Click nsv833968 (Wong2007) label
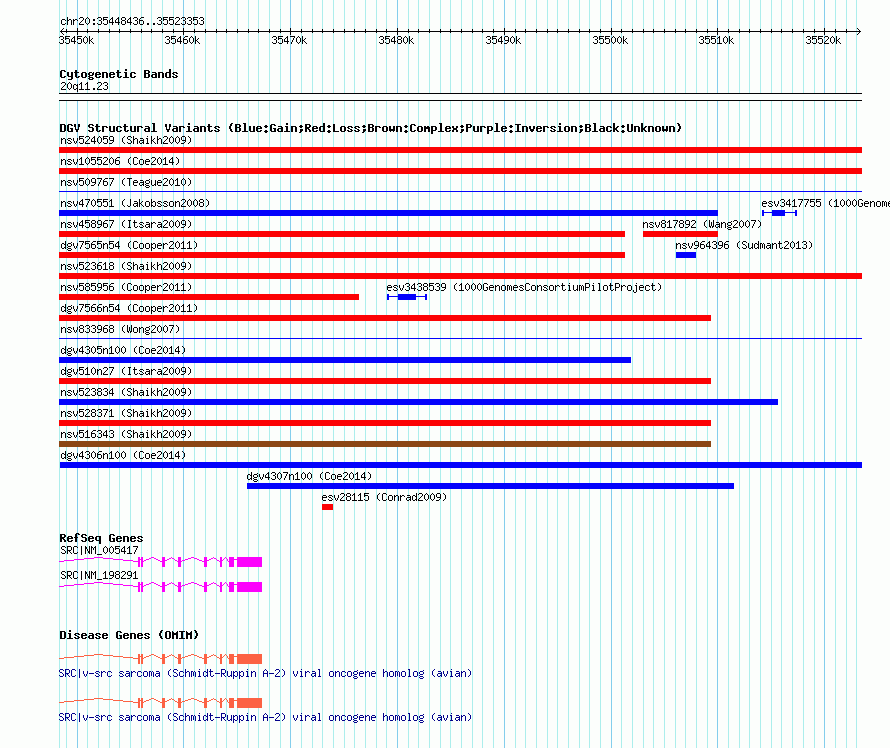 (x=120, y=329)
